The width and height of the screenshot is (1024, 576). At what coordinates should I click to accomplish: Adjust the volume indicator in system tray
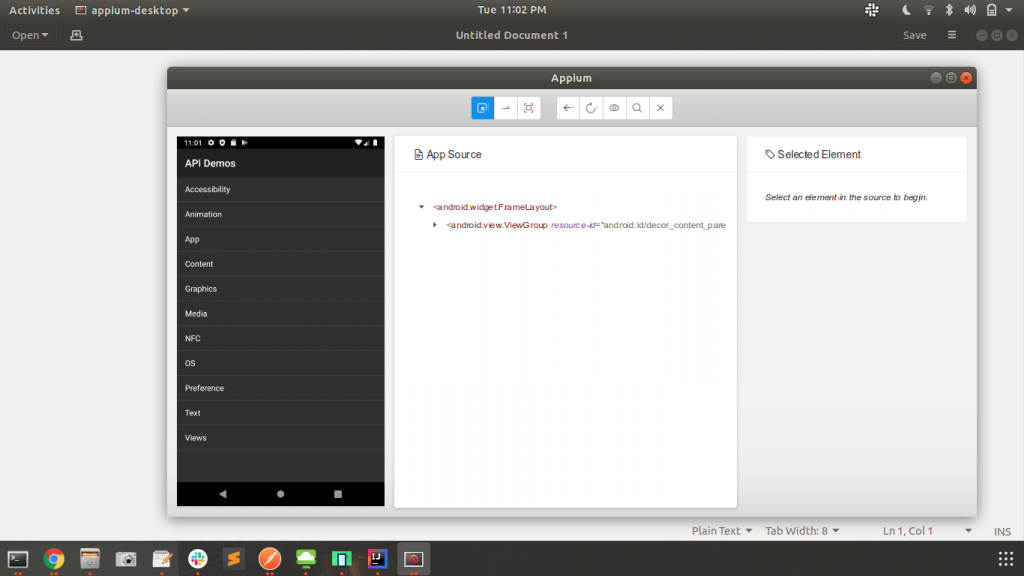pyautogui.click(x=969, y=10)
